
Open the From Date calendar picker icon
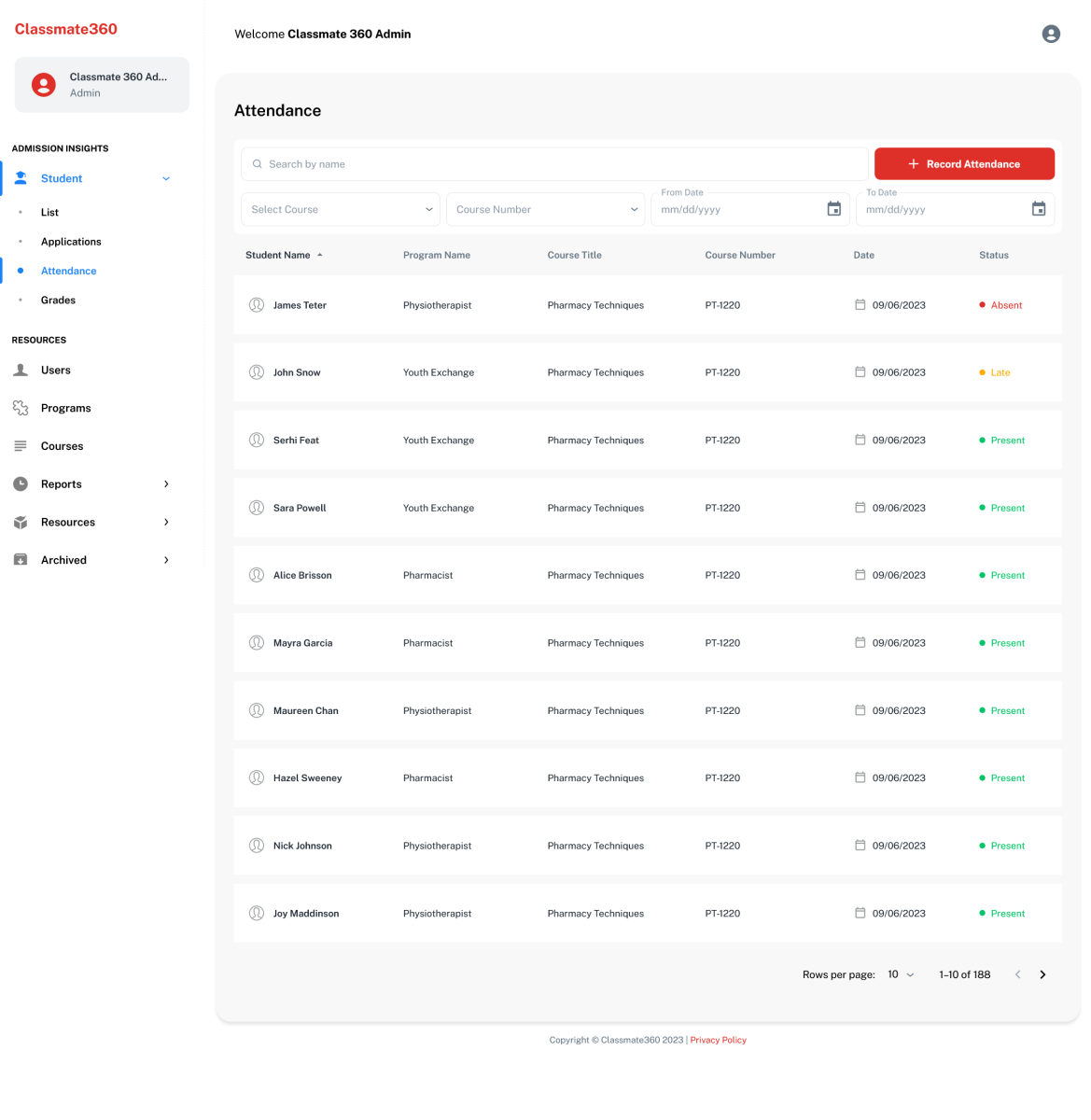(833, 209)
